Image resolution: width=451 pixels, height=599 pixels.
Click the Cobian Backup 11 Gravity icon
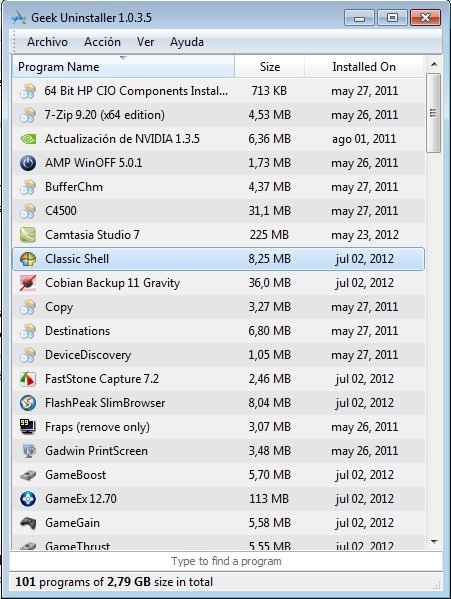tap(28, 283)
